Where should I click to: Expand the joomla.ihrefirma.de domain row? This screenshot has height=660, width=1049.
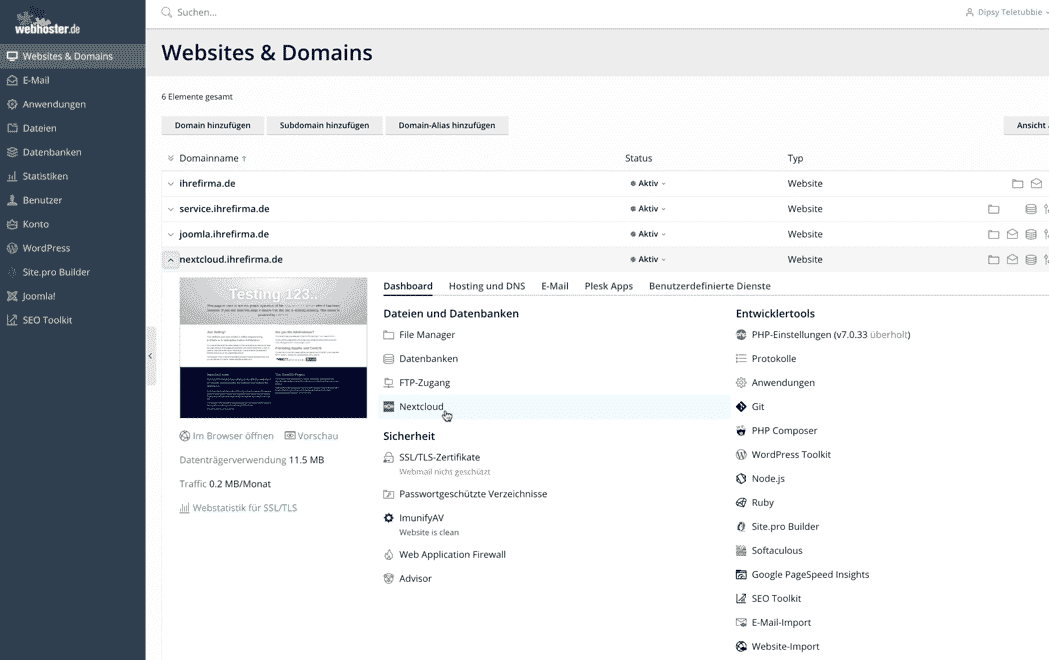(171, 235)
